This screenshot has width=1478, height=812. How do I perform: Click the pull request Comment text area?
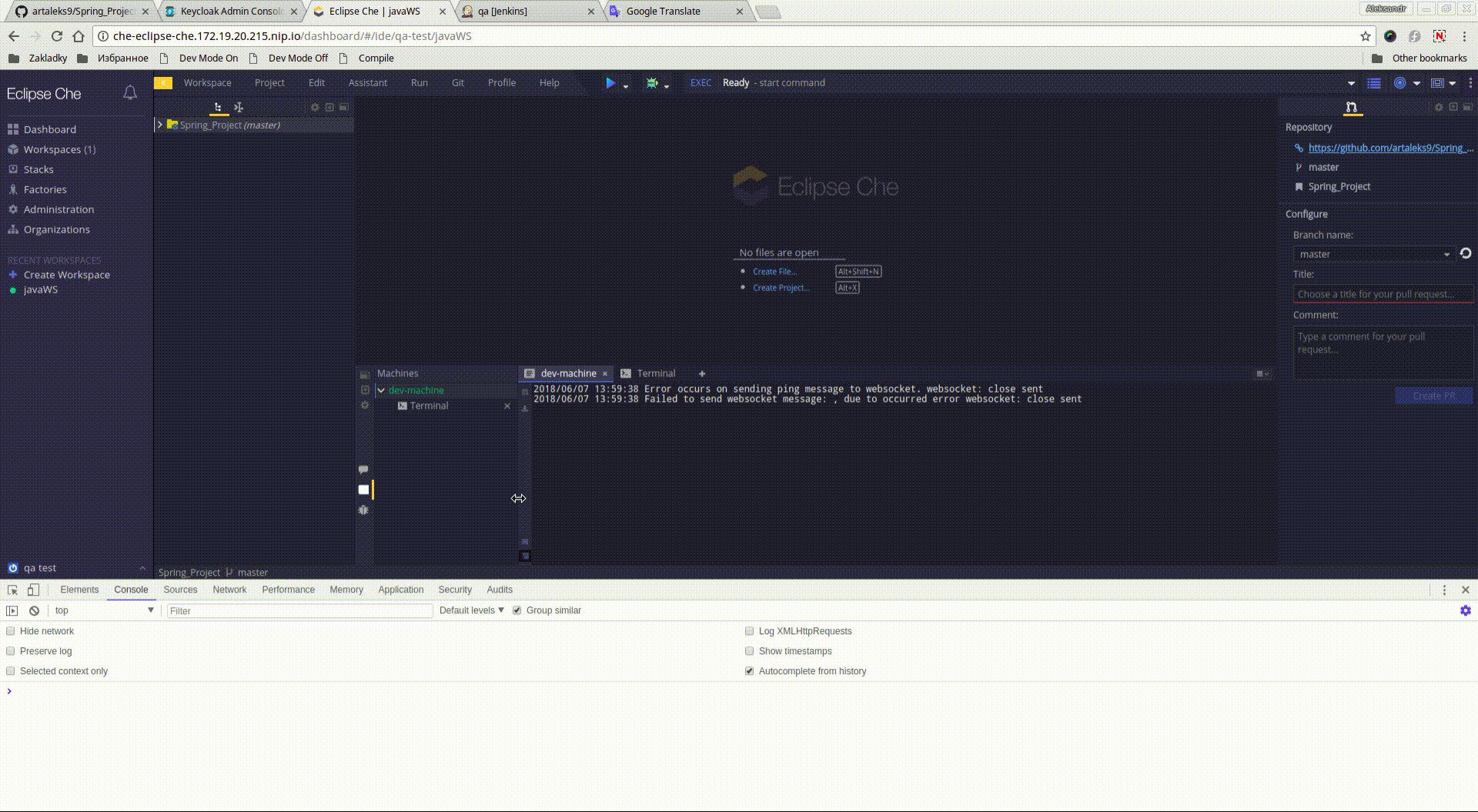pos(1383,353)
